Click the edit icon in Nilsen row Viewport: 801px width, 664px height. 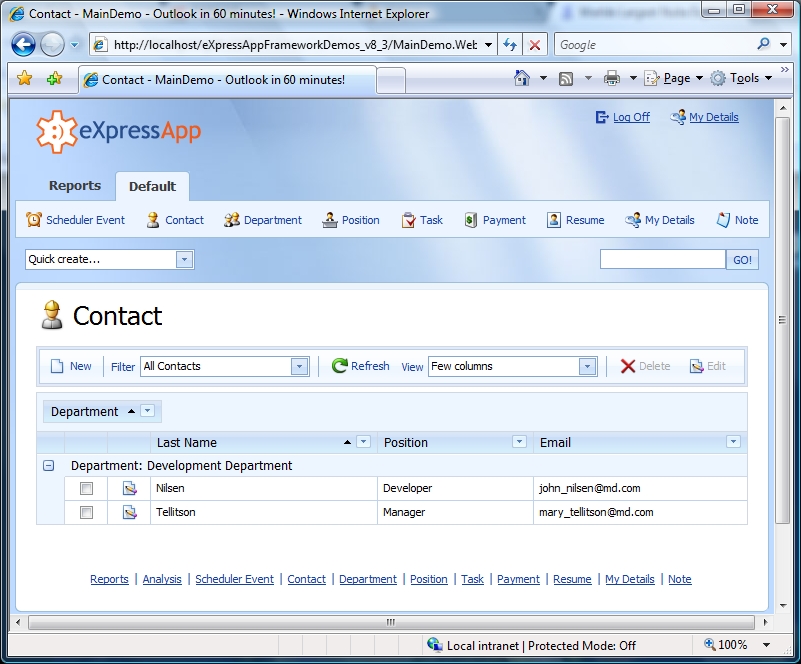coord(130,488)
